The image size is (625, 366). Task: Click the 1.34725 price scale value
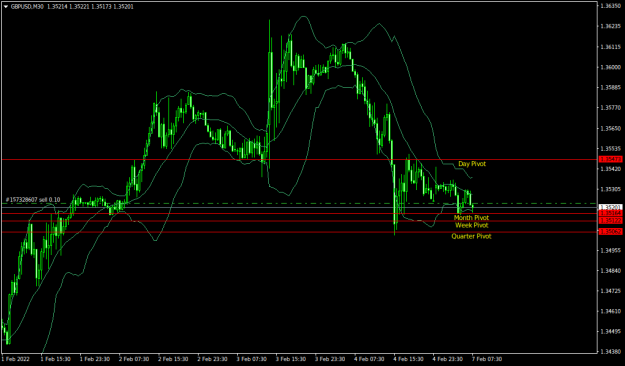tap(611, 291)
